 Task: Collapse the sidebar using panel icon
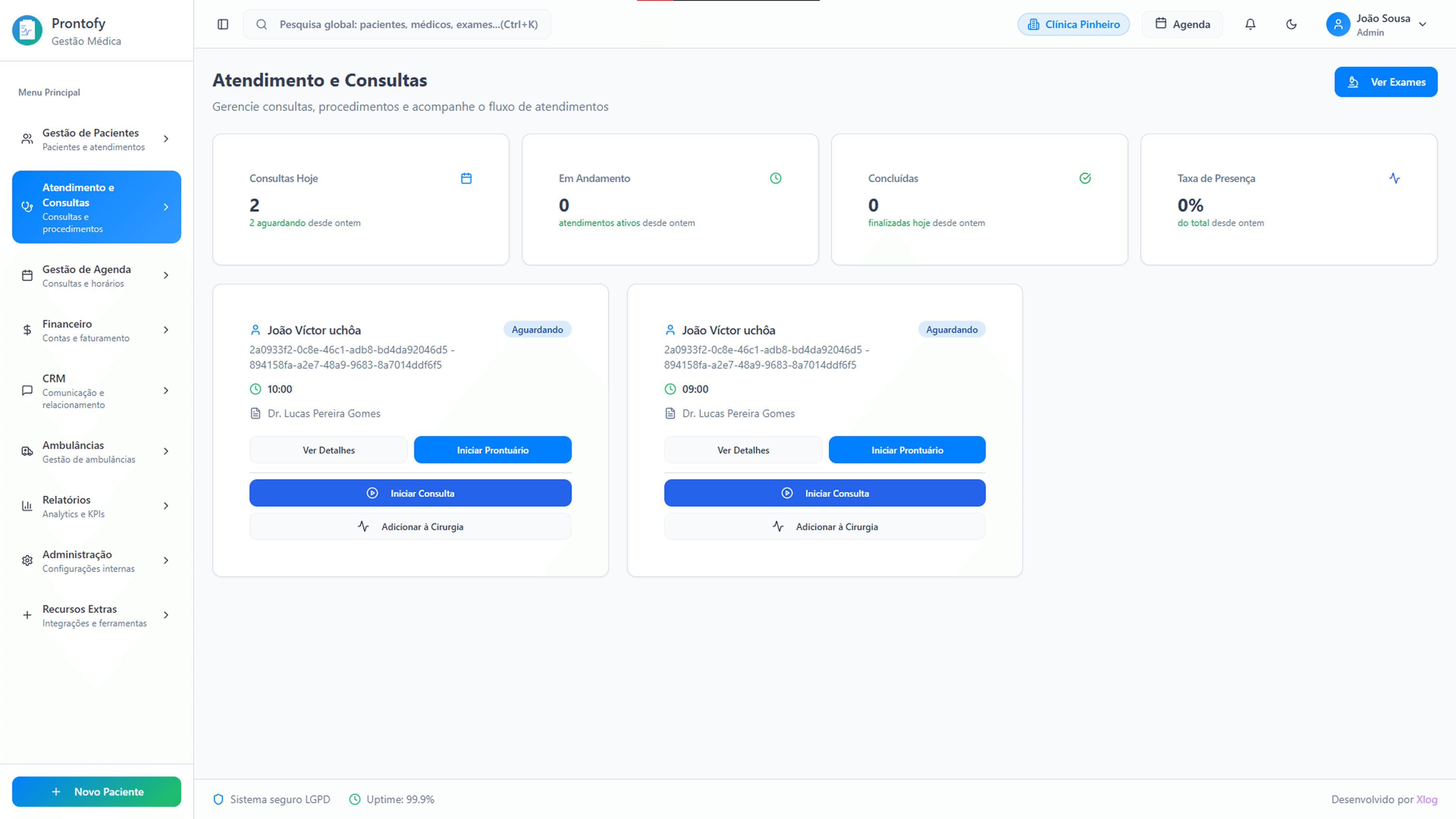[223, 24]
